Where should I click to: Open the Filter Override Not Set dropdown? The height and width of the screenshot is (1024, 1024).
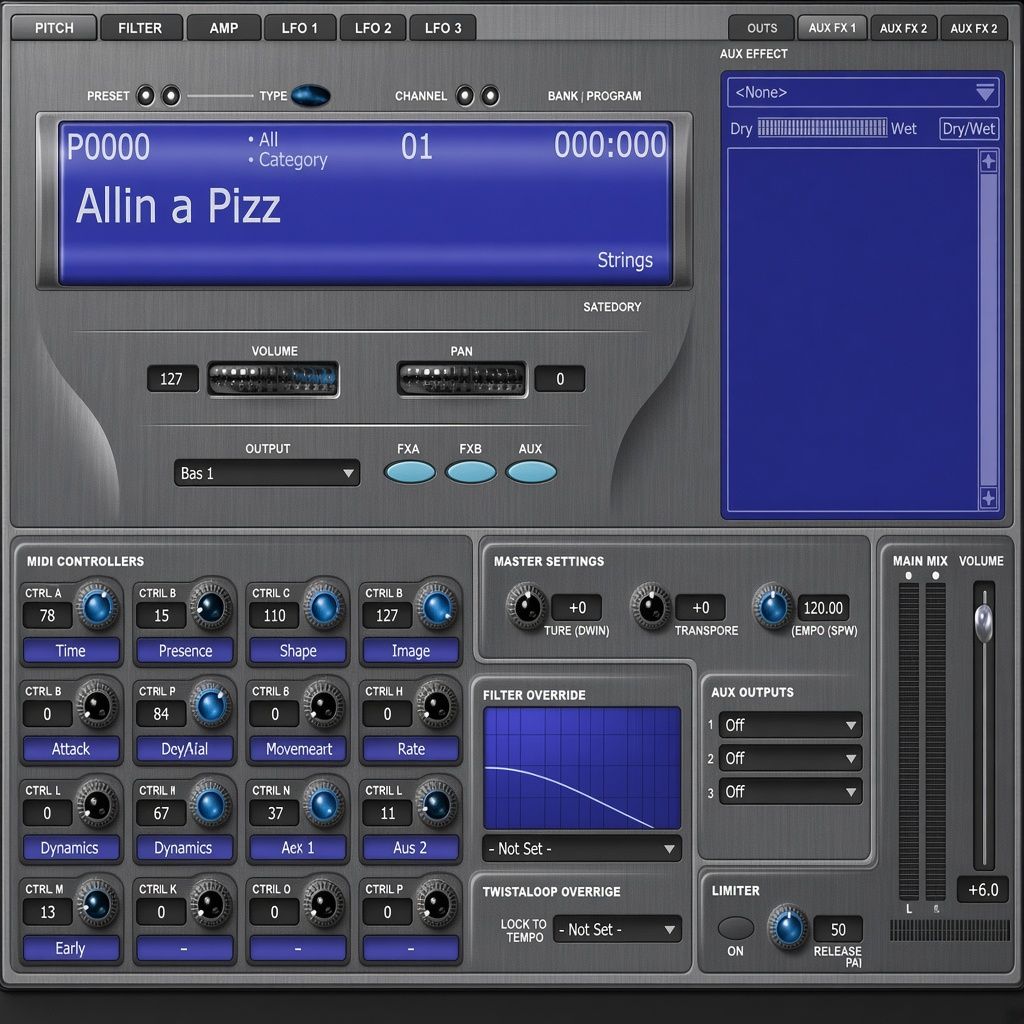pos(581,848)
